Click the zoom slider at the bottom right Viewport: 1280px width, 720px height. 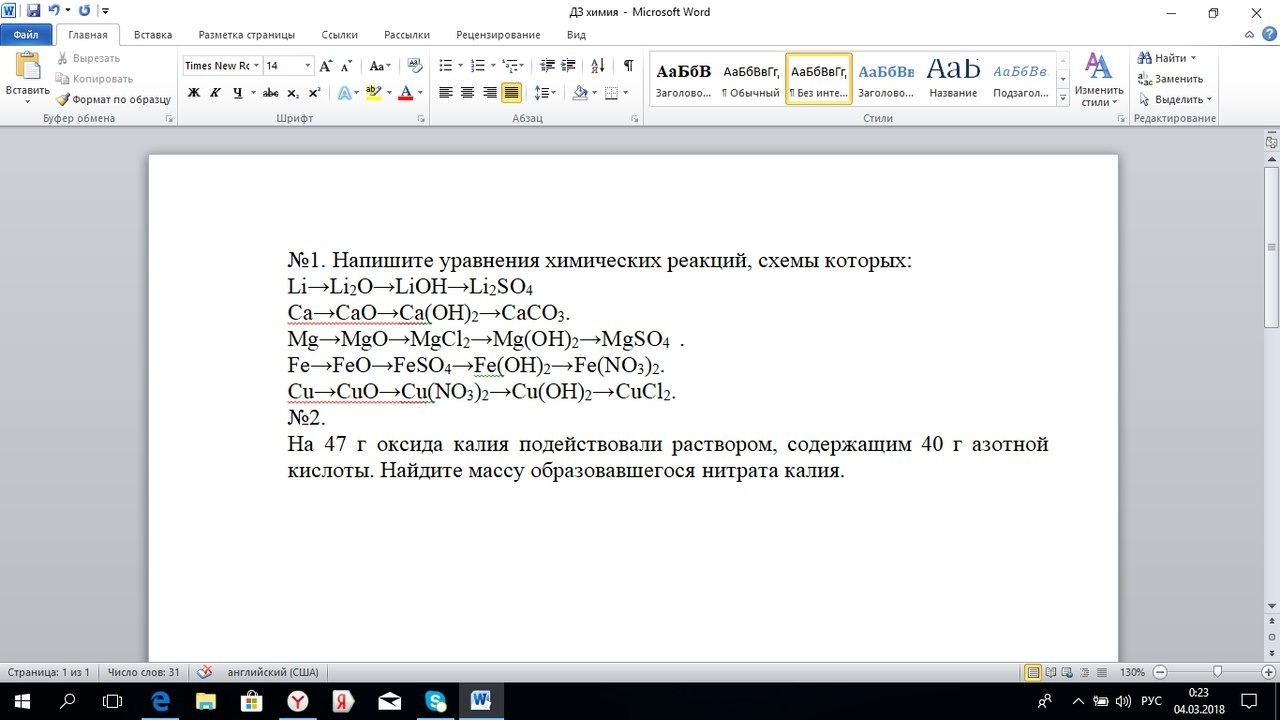point(1217,672)
